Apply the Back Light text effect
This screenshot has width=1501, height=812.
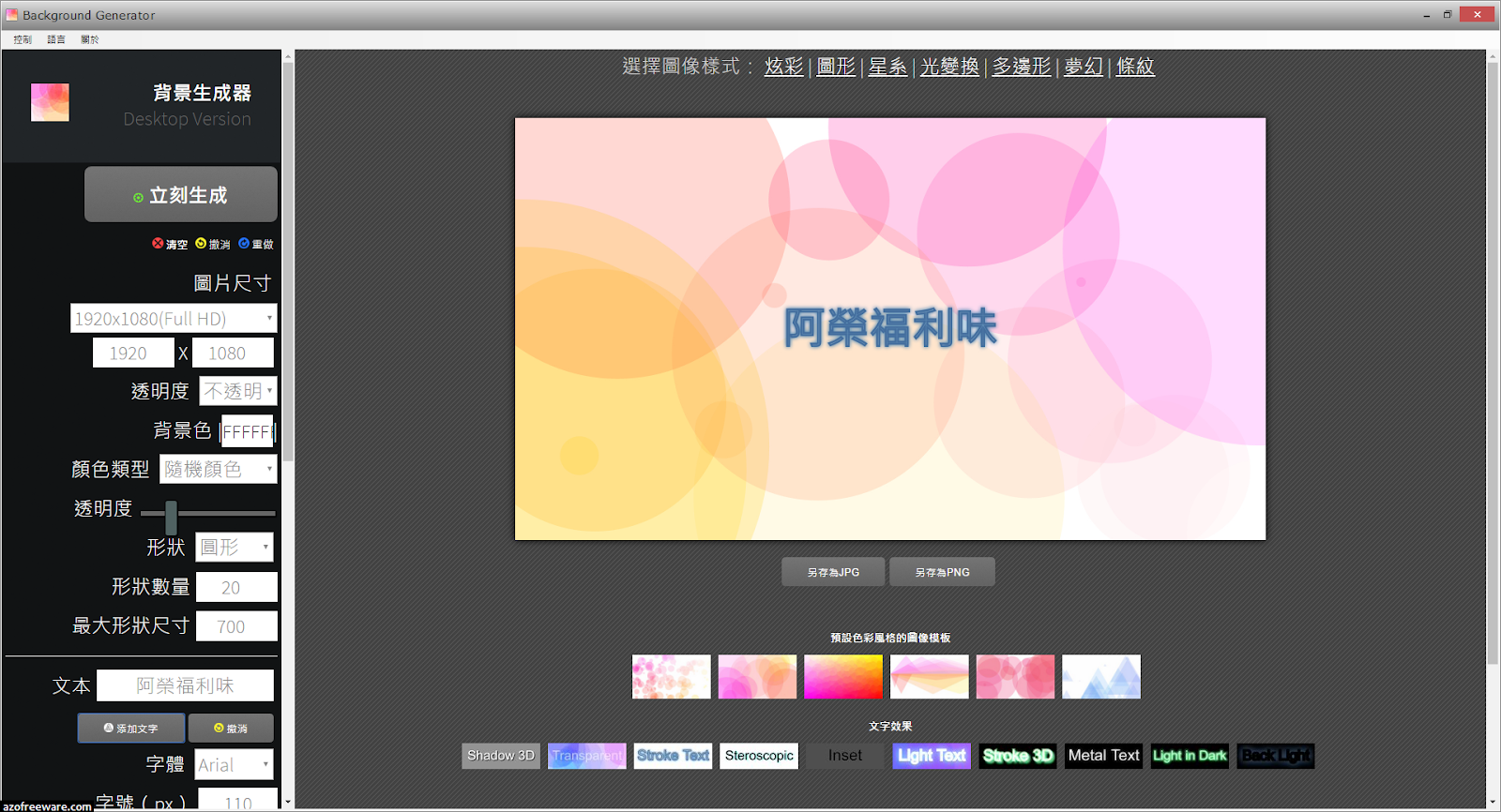tap(1276, 756)
